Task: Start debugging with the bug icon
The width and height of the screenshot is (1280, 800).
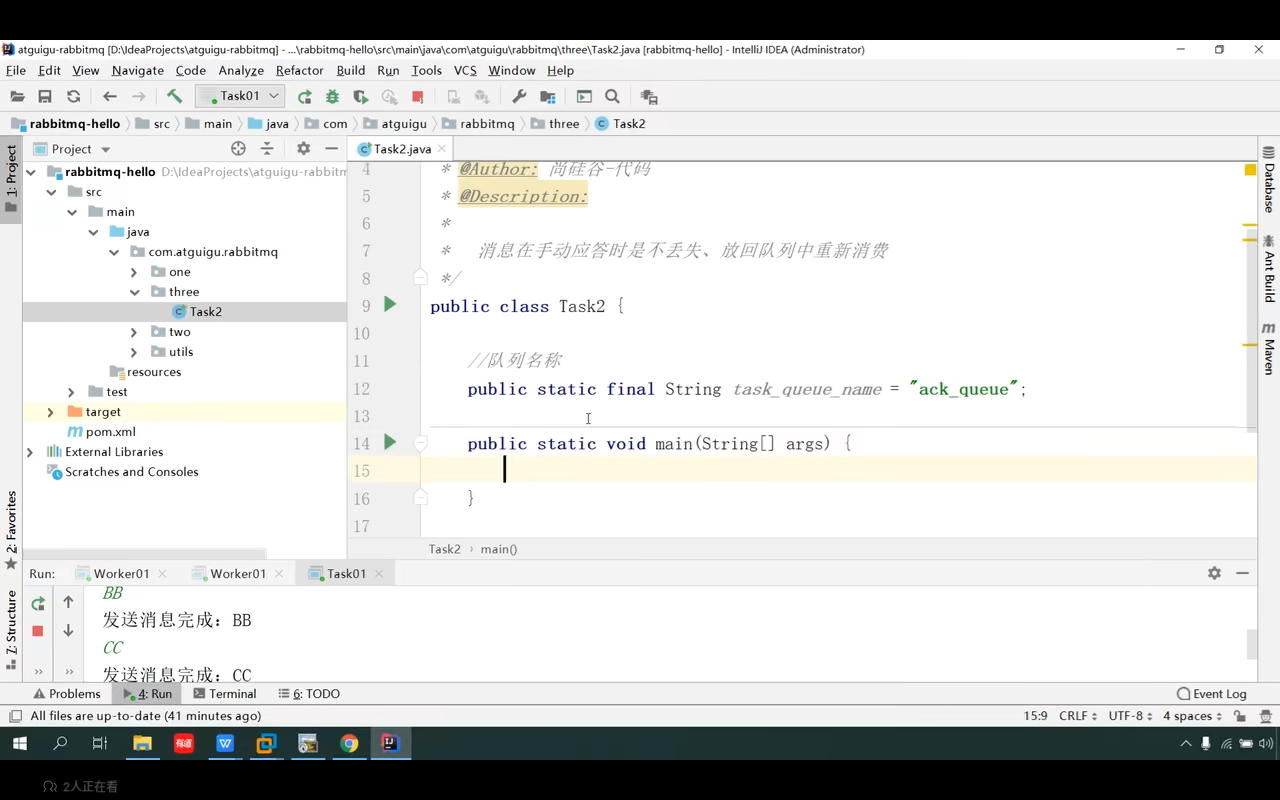Action: click(x=333, y=97)
